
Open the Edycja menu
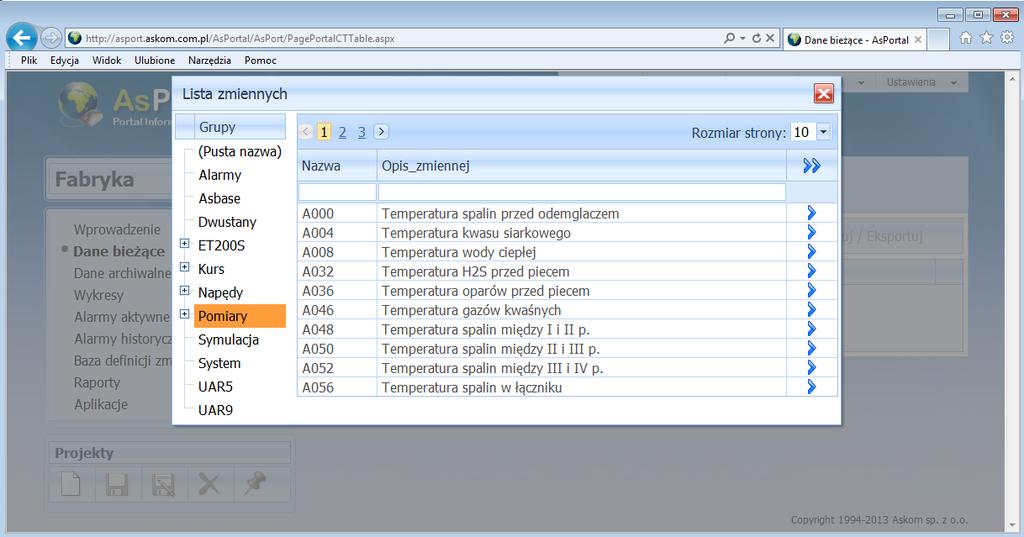click(65, 60)
